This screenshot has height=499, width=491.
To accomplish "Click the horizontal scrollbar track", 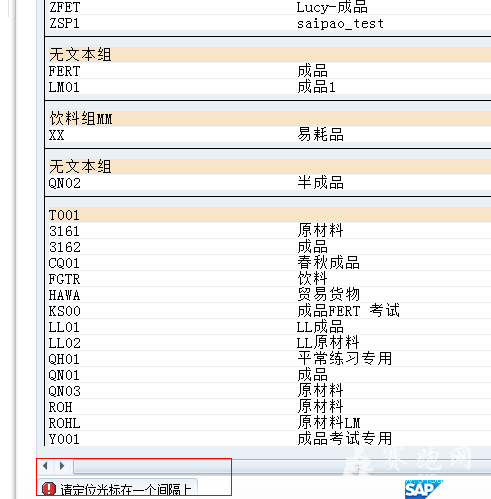I will click(282, 466).
